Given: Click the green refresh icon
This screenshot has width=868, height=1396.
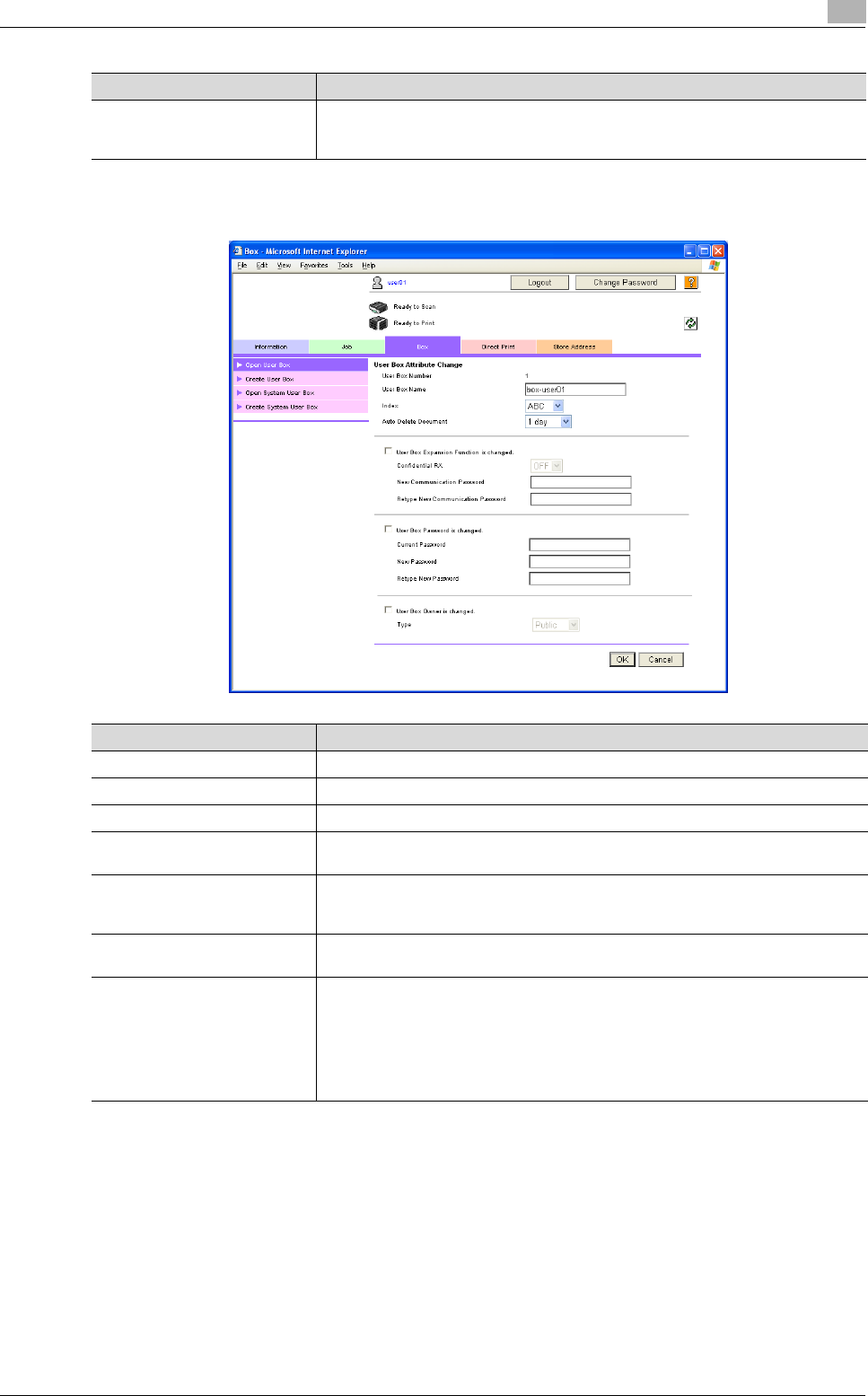Looking at the screenshot, I should (x=690, y=323).
